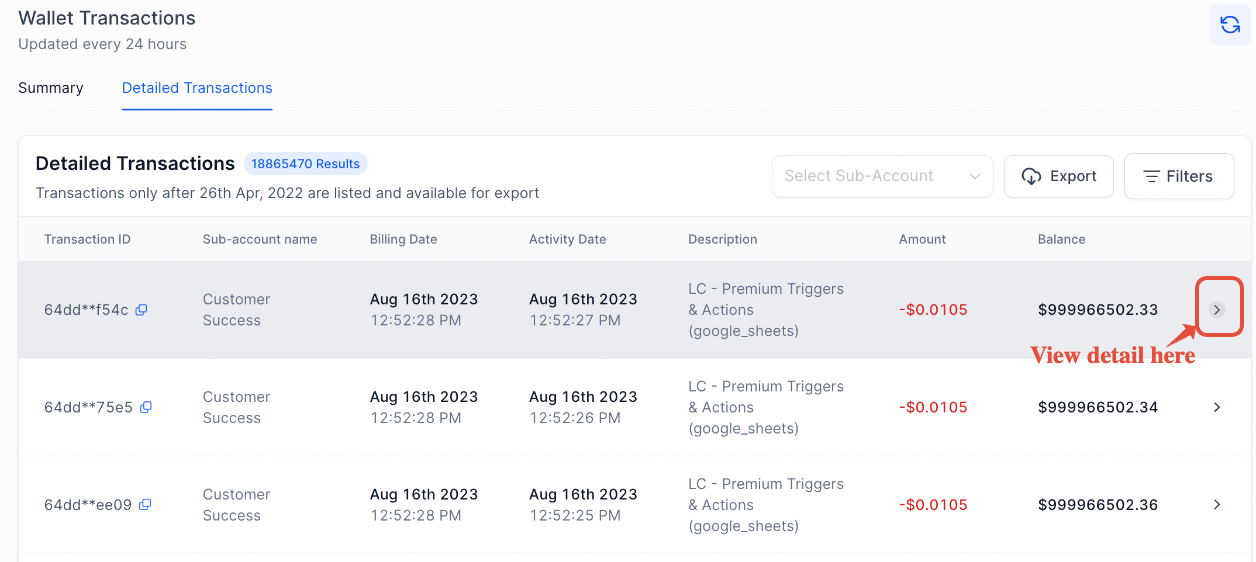
Task: Copy transaction ID 64dd**f54c
Action: coord(141,310)
